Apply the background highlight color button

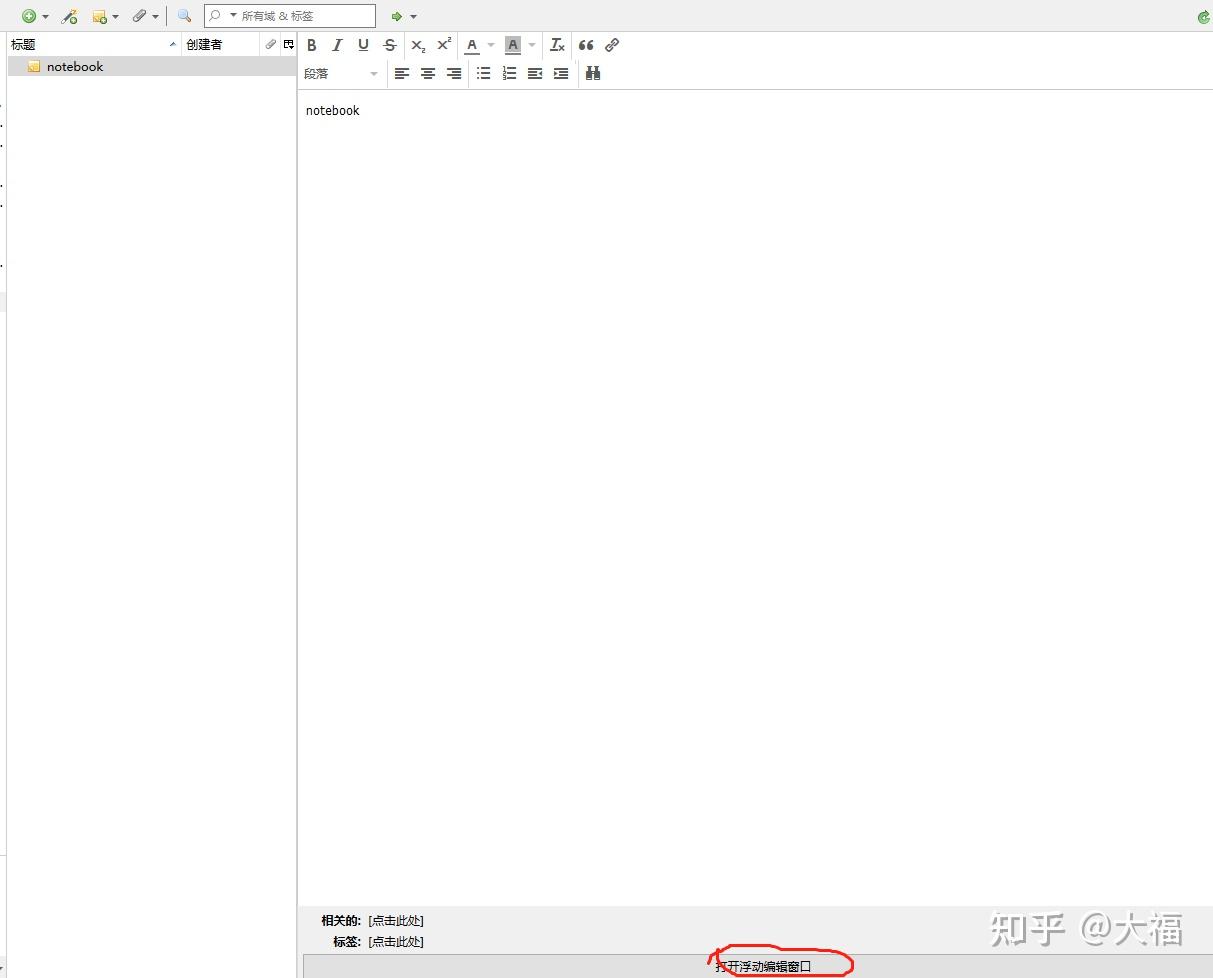click(513, 45)
